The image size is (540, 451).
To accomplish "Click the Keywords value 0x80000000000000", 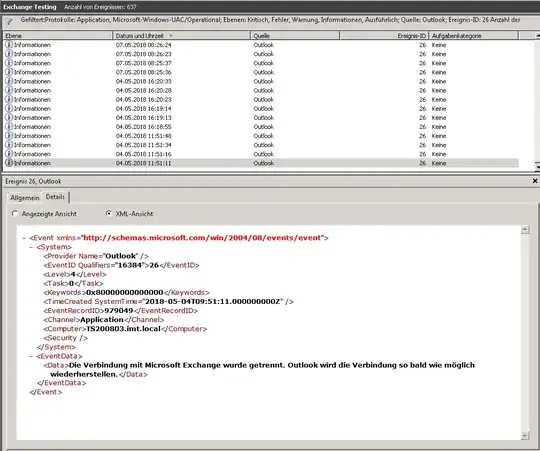I will pos(124,292).
